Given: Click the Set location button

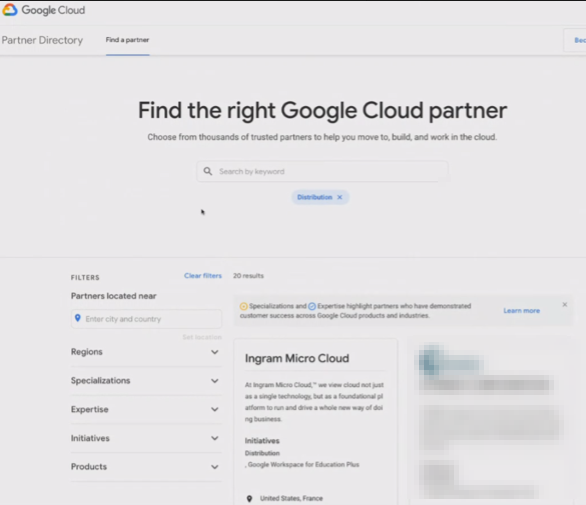Looking at the screenshot, I should tap(202, 337).
